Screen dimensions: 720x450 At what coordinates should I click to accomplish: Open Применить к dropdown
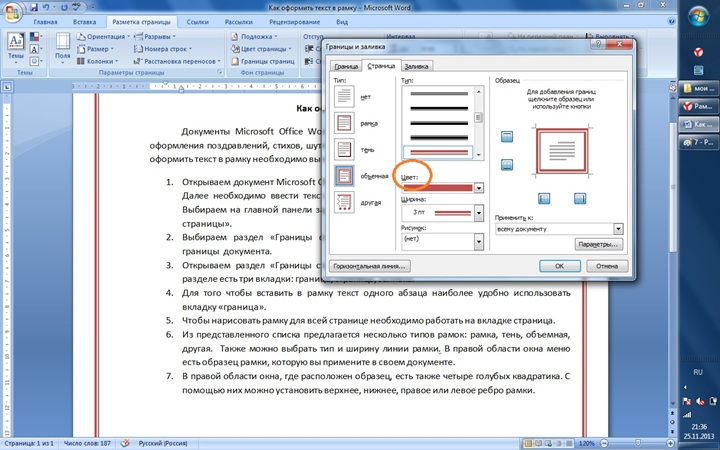[618, 229]
